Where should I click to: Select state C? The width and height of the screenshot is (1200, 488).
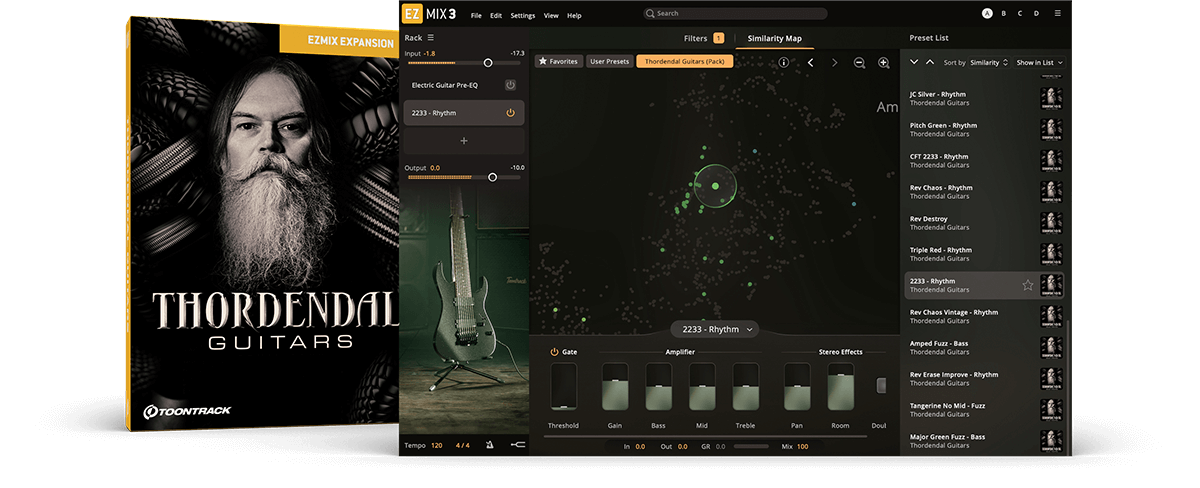click(1019, 13)
